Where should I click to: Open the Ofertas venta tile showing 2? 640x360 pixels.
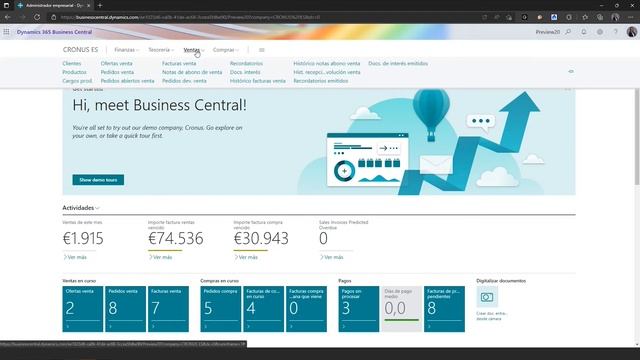tap(83, 309)
